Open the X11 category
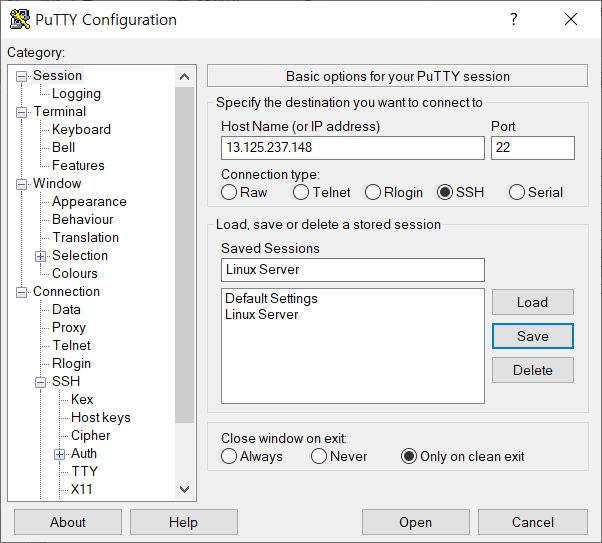The height and width of the screenshot is (543, 602). pyautogui.click(x=82, y=489)
